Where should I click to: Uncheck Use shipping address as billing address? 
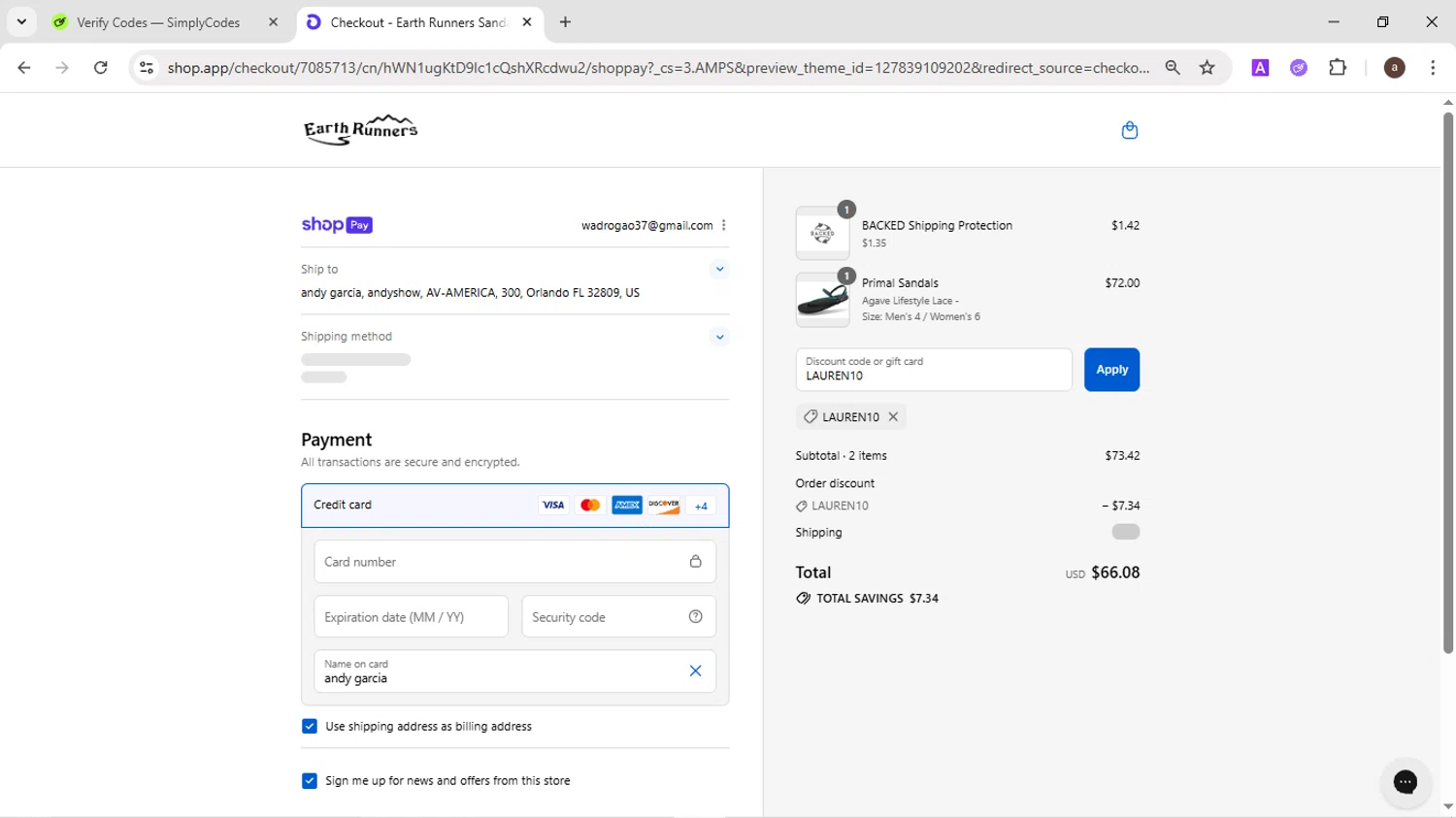tap(310, 726)
